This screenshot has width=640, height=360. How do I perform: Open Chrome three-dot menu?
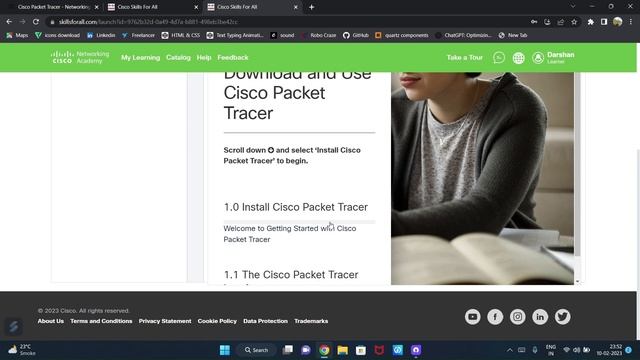click(x=631, y=22)
